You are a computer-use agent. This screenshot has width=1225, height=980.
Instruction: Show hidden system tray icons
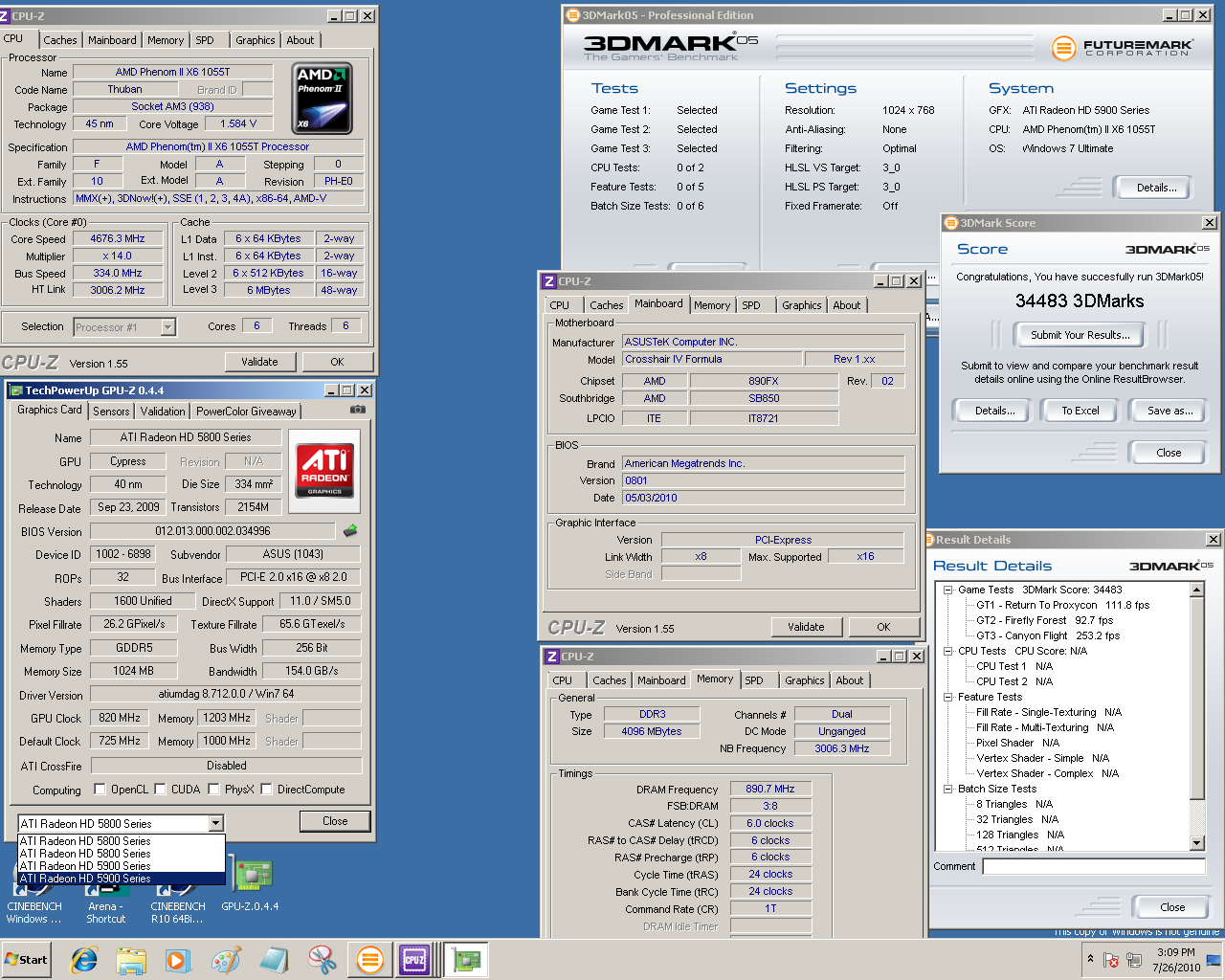point(1090,959)
